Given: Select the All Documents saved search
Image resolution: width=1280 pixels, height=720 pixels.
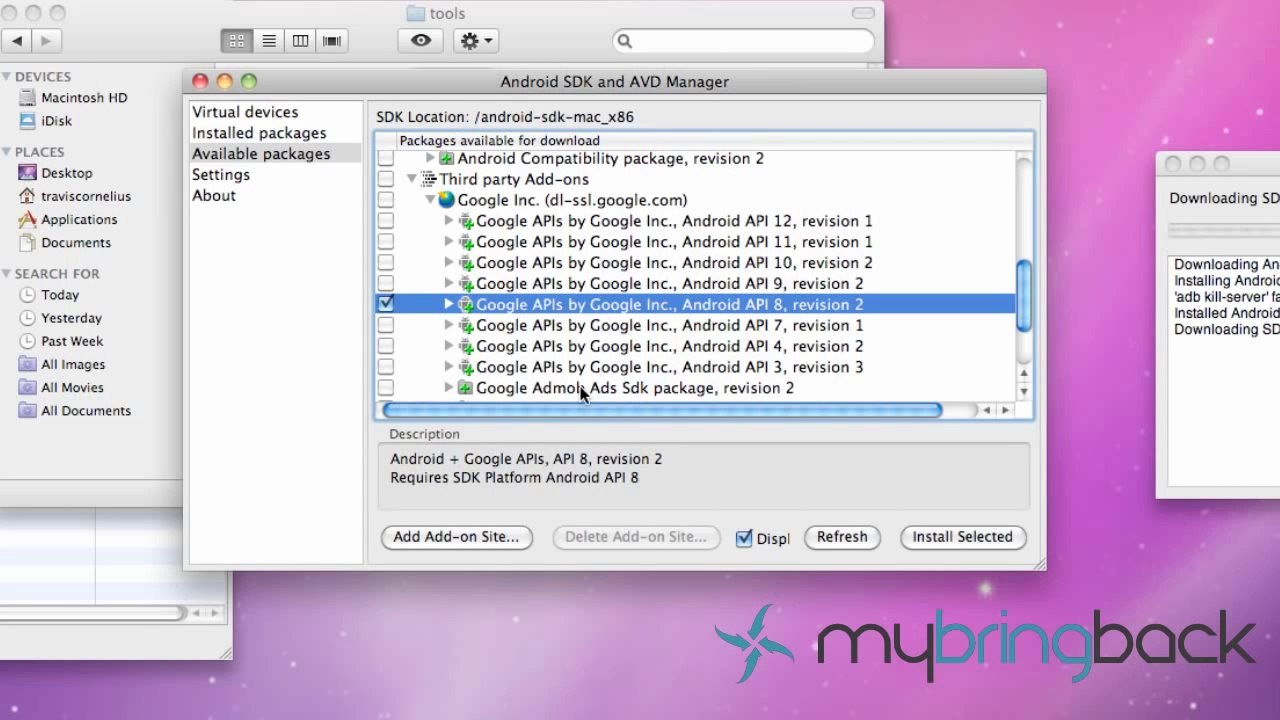Looking at the screenshot, I should tap(86, 411).
